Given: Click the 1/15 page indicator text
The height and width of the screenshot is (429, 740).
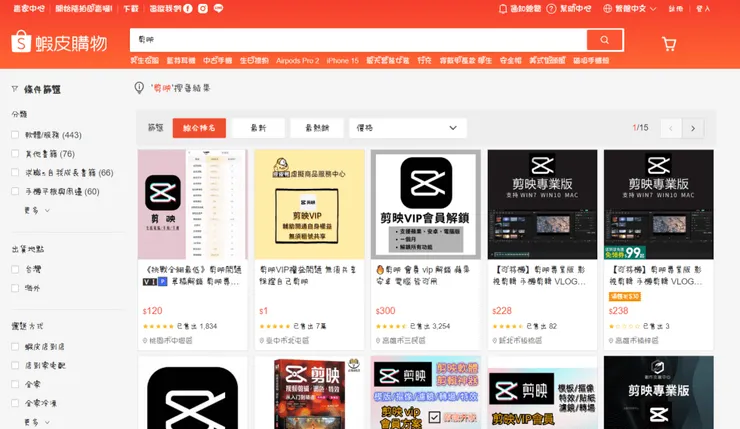Looking at the screenshot, I should click(x=640, y=128).
